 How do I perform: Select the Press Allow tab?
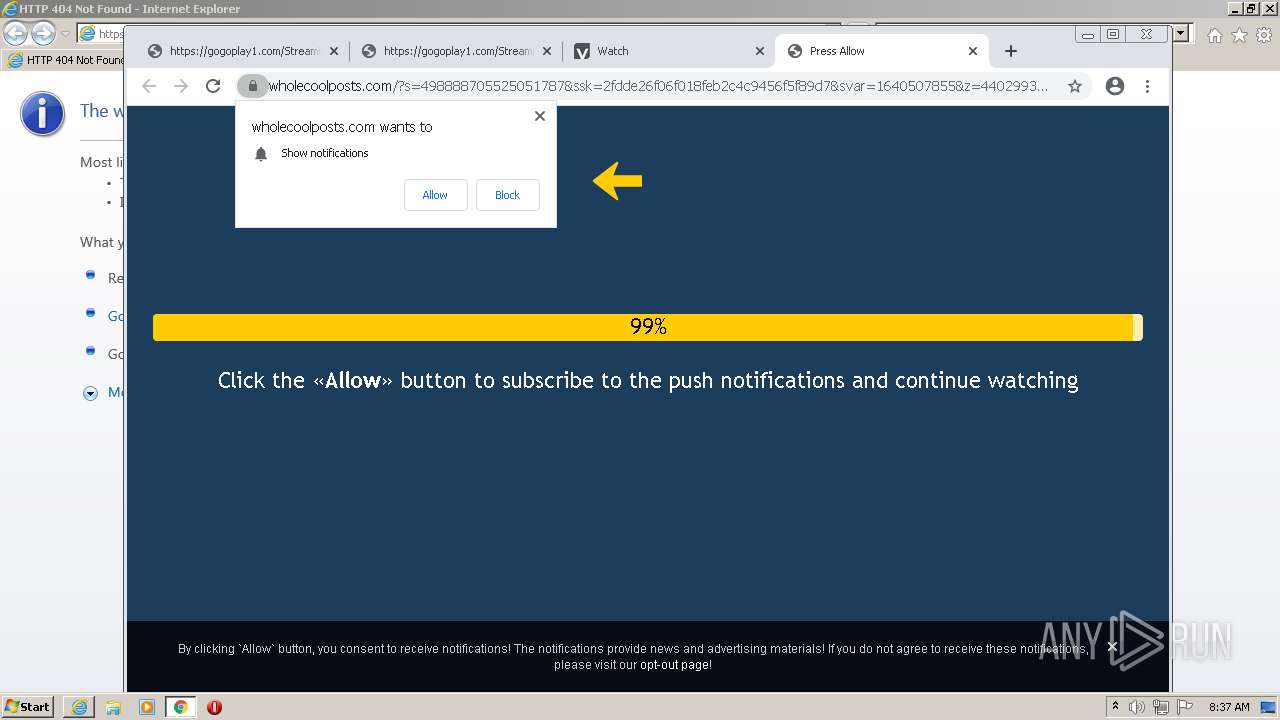tap(880, 51)
